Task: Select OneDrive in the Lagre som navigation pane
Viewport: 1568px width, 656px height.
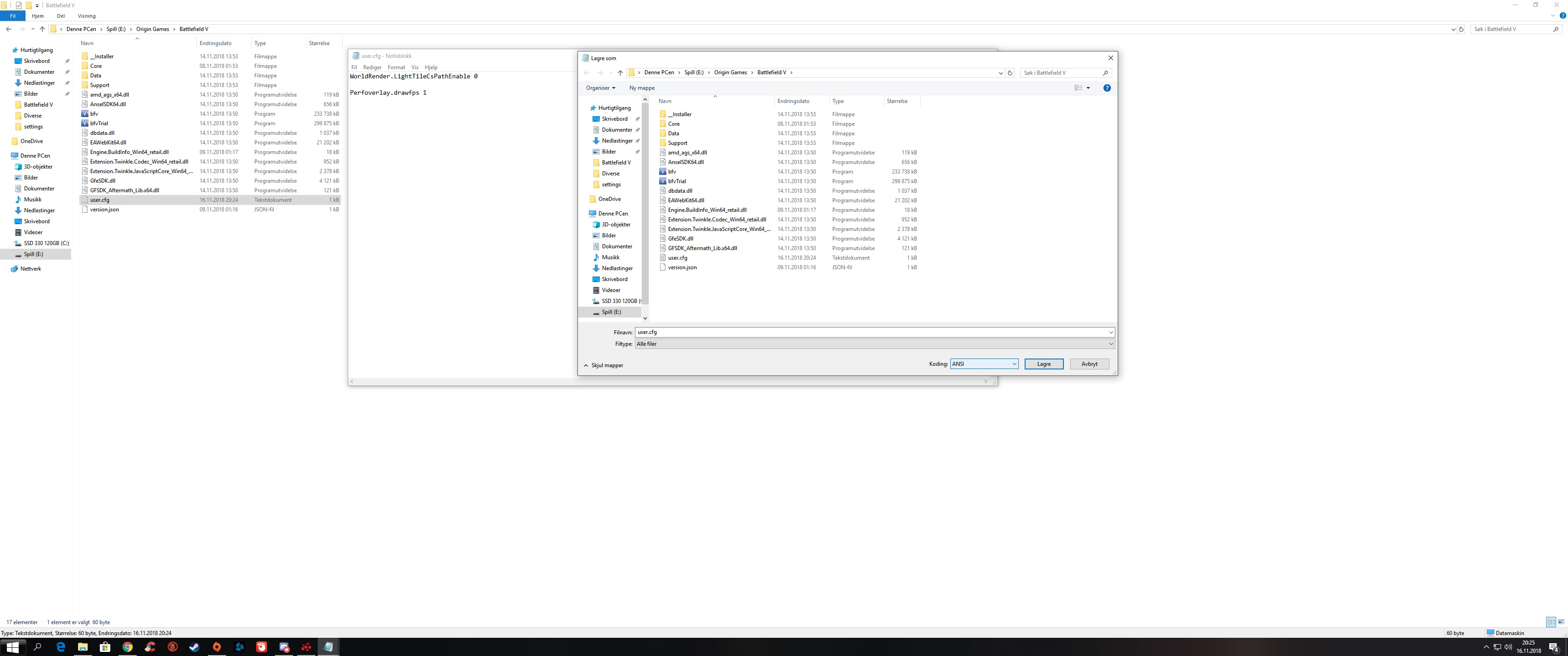Action: click(609, 199)
